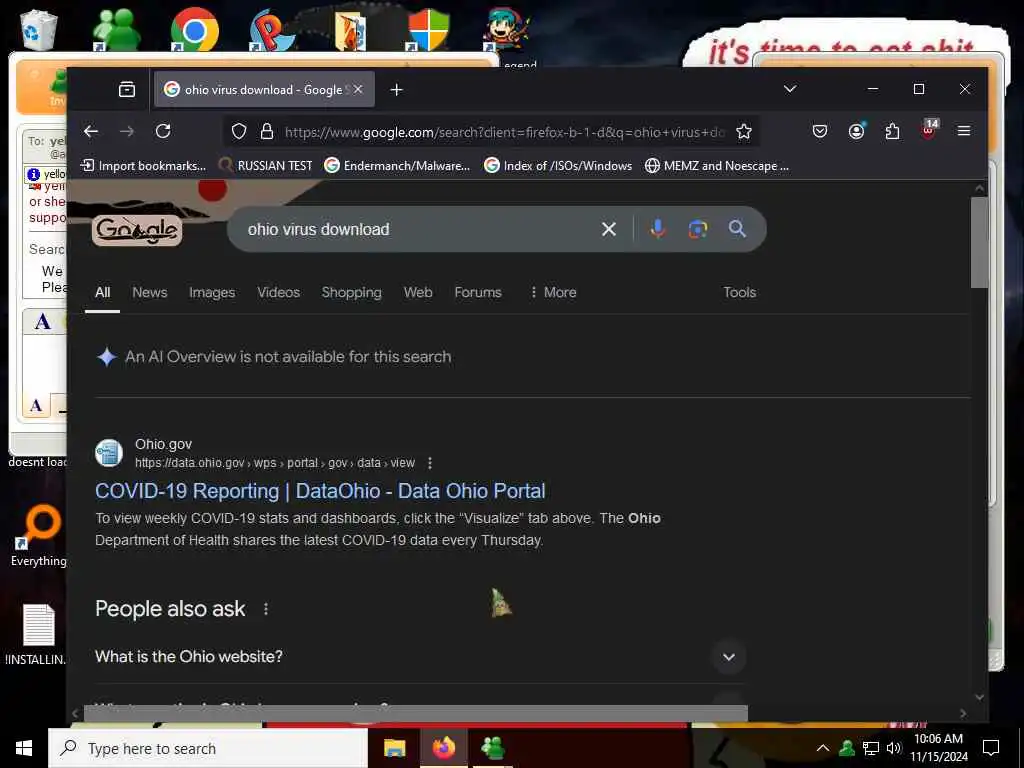Switch to the Videos tab
Screen dimensions: 1024x768
tap(278, 293)
